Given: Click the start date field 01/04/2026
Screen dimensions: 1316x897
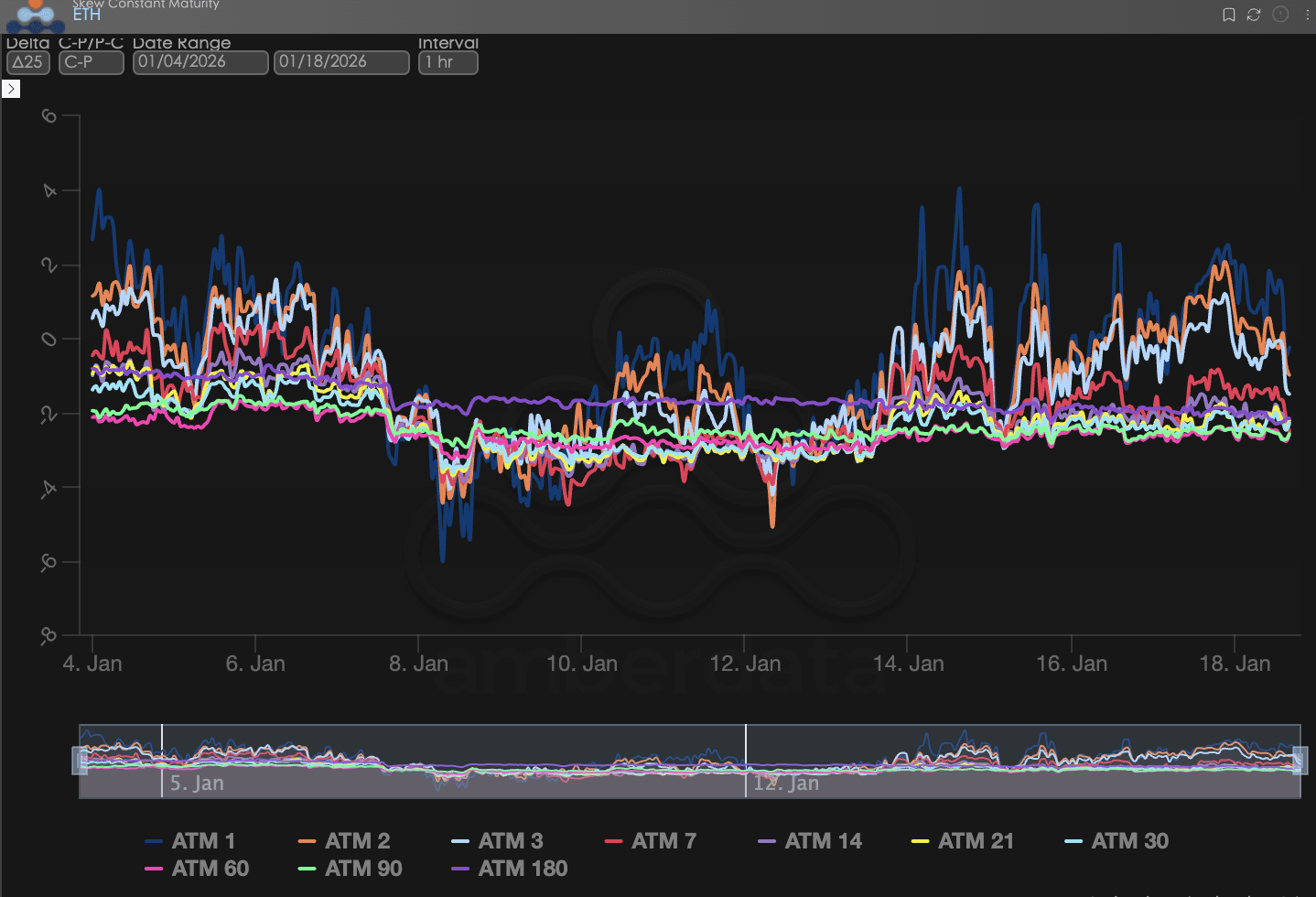Looking at the screenshot, I should coord(200,62).
